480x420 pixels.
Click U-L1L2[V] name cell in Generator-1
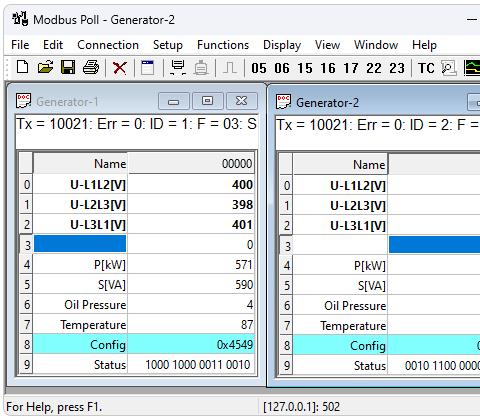[x=80, y=184]
